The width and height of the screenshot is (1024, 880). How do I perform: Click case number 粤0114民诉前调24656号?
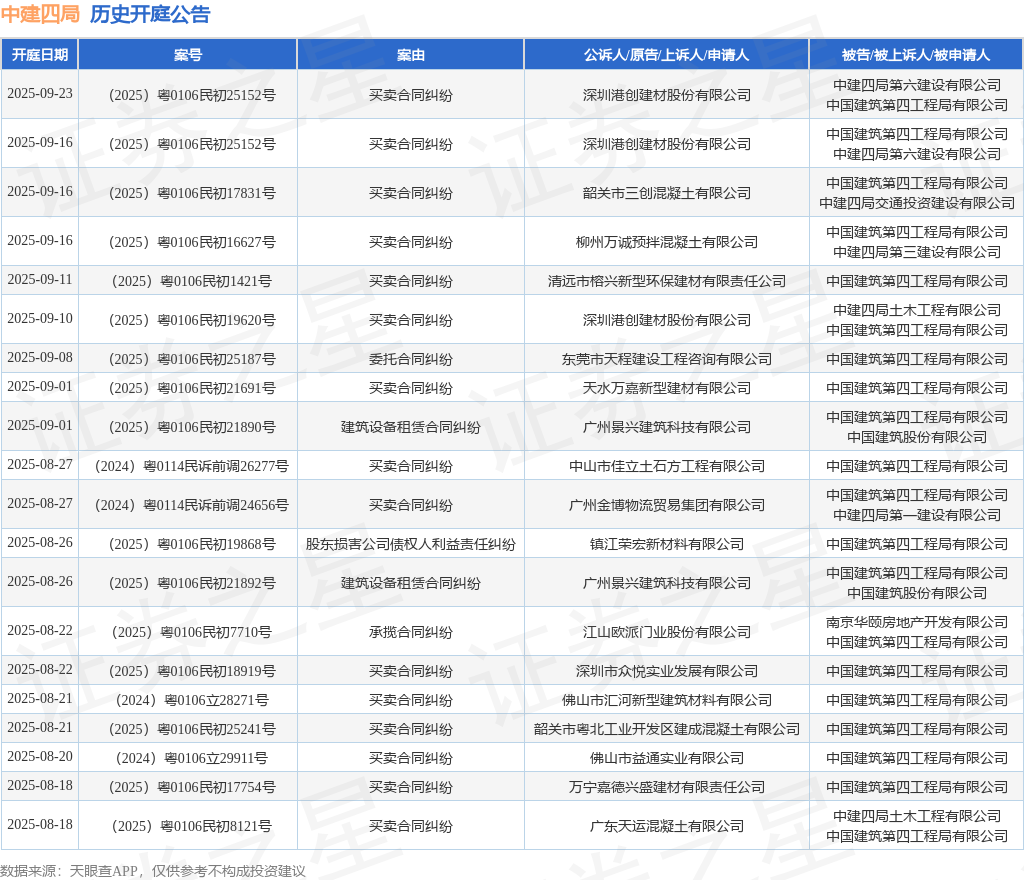click(216, 505)
